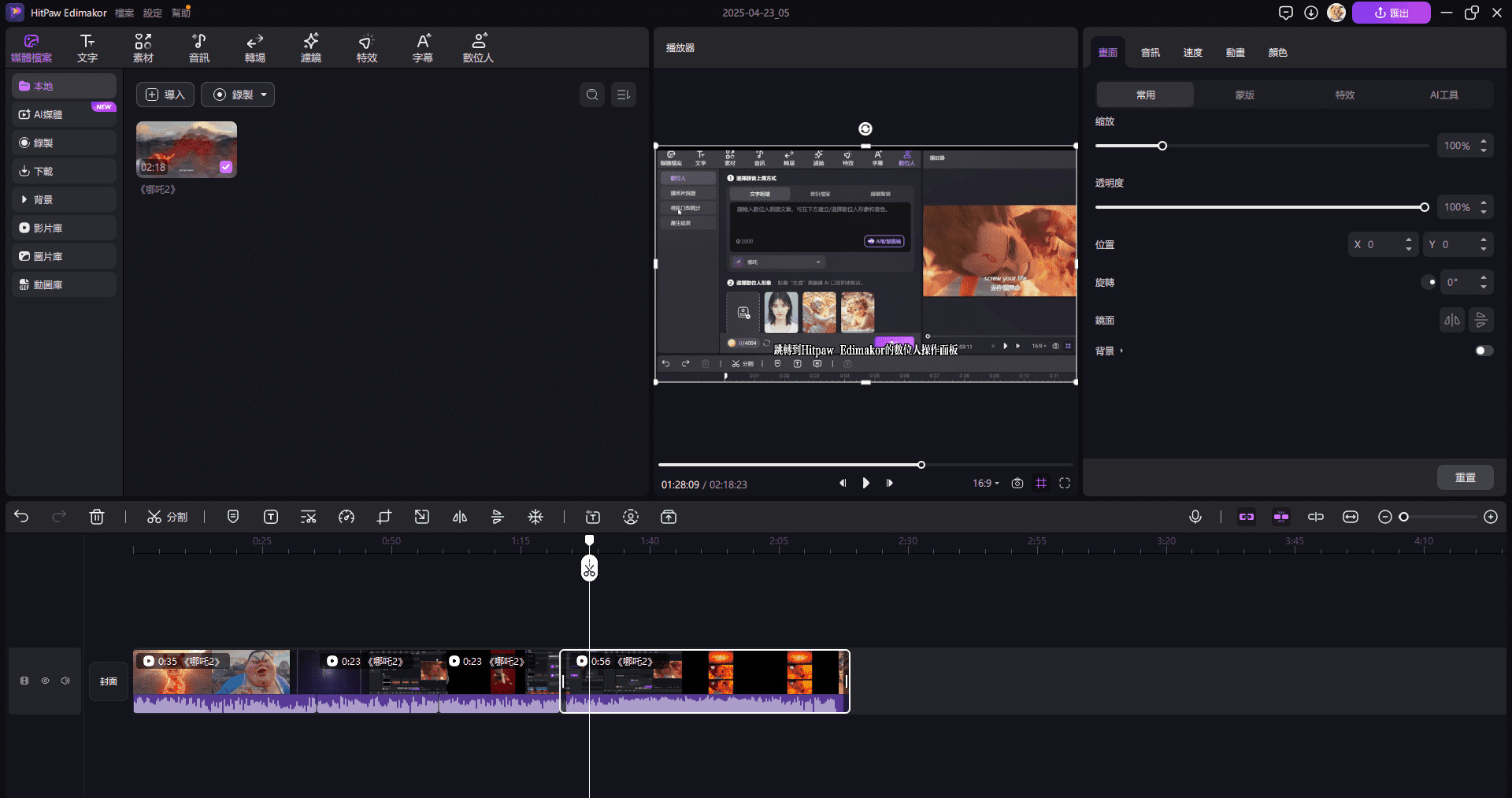Click the Reset button in properties panel

1465,477
